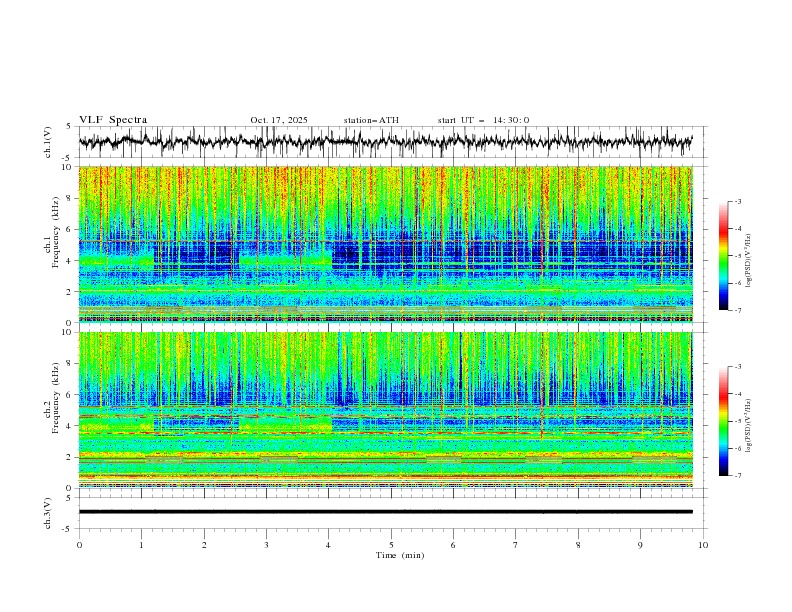
Task: Click time axis tick label '2'
Action: [x=204, y=545]
